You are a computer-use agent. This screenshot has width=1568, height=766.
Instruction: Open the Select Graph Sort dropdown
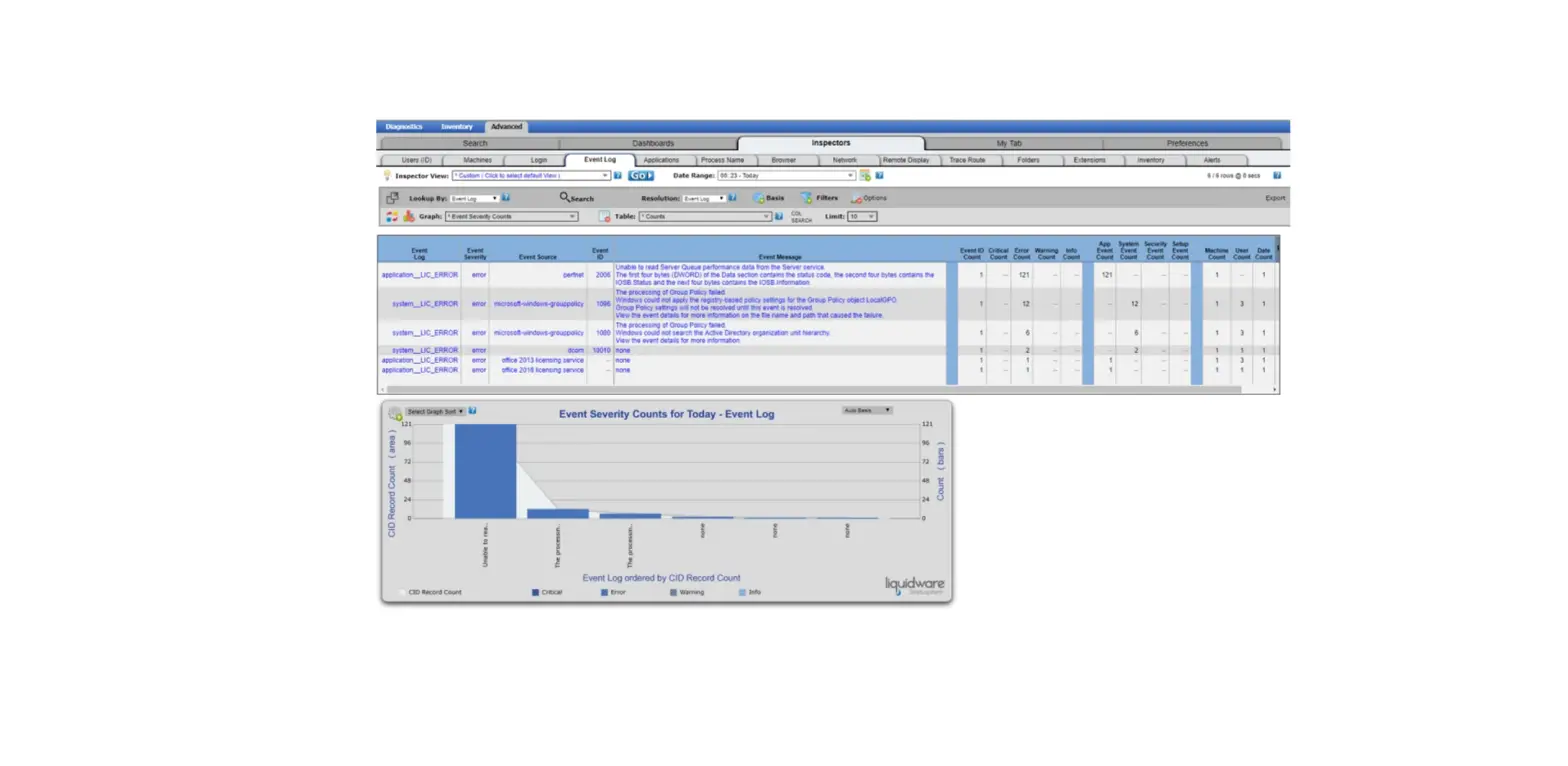point(435,411)
